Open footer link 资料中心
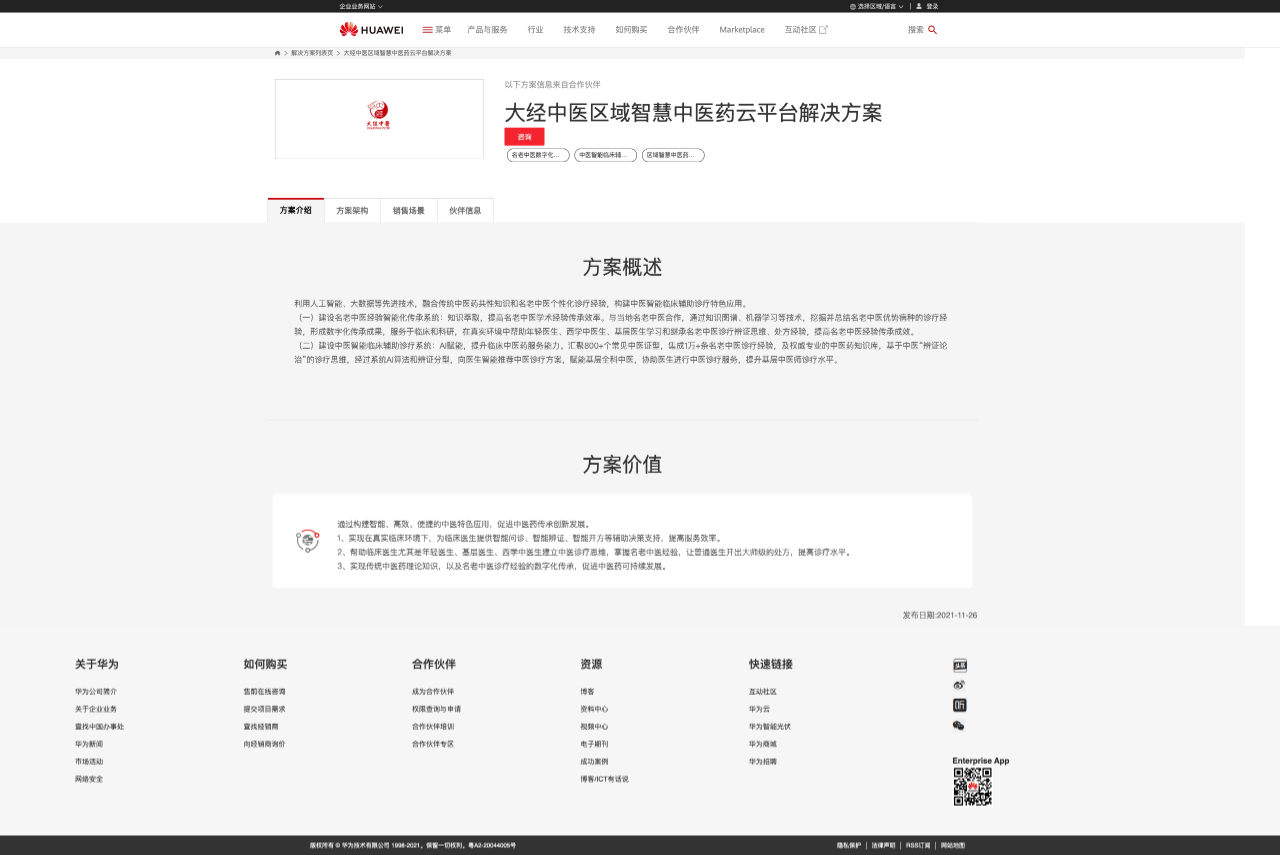 594,709
